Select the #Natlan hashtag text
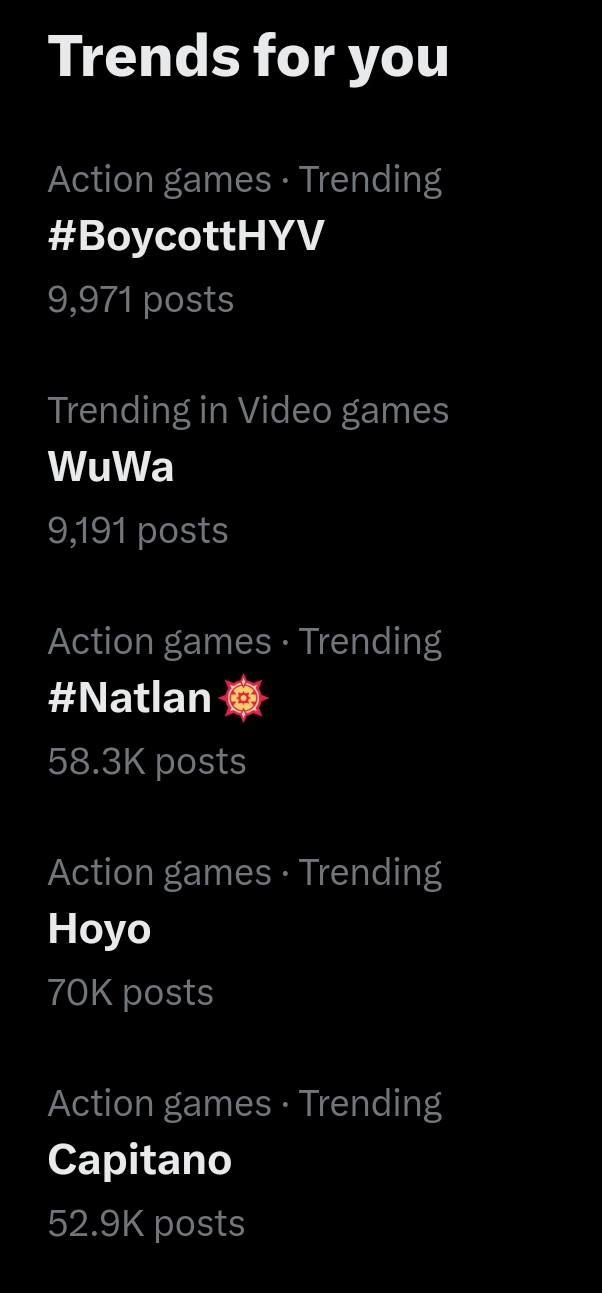 tap(130, 698)
